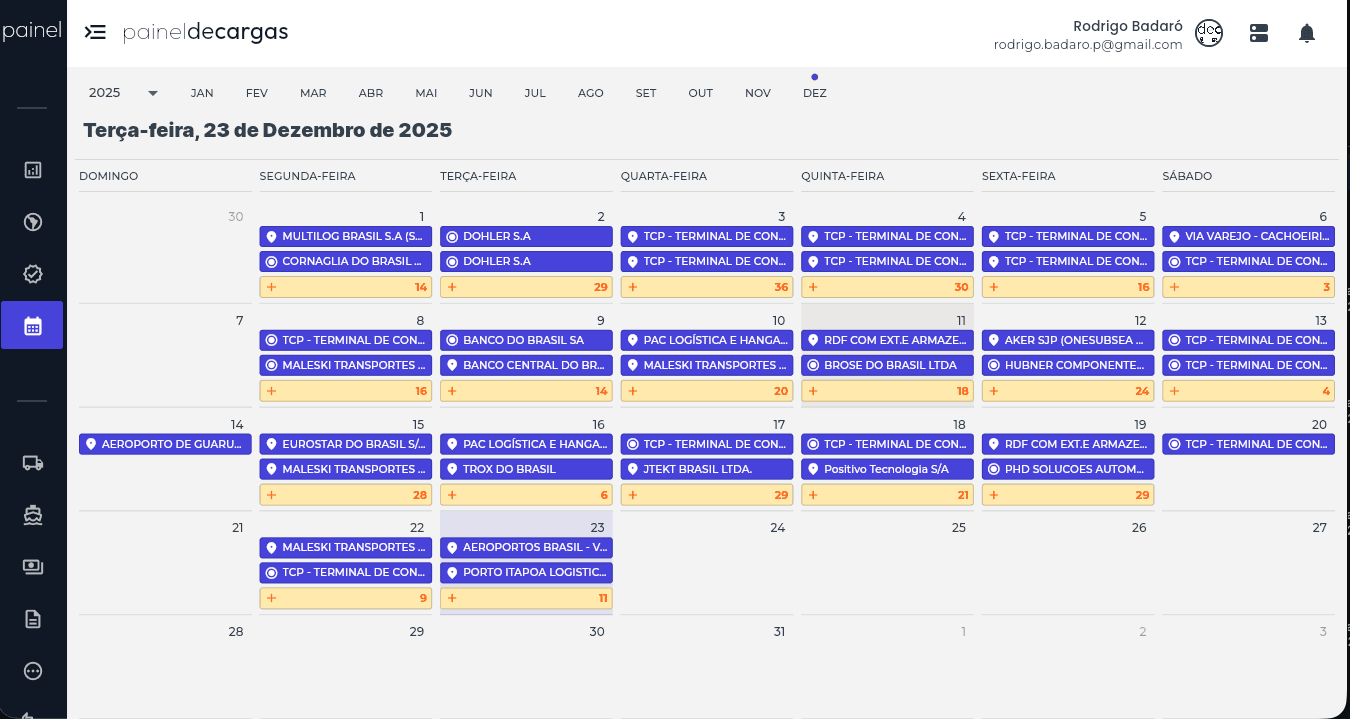Open the truck icon in the sidebar
Image resolution: width=1350 pixels, height=719 pixels.
[33, 462]
